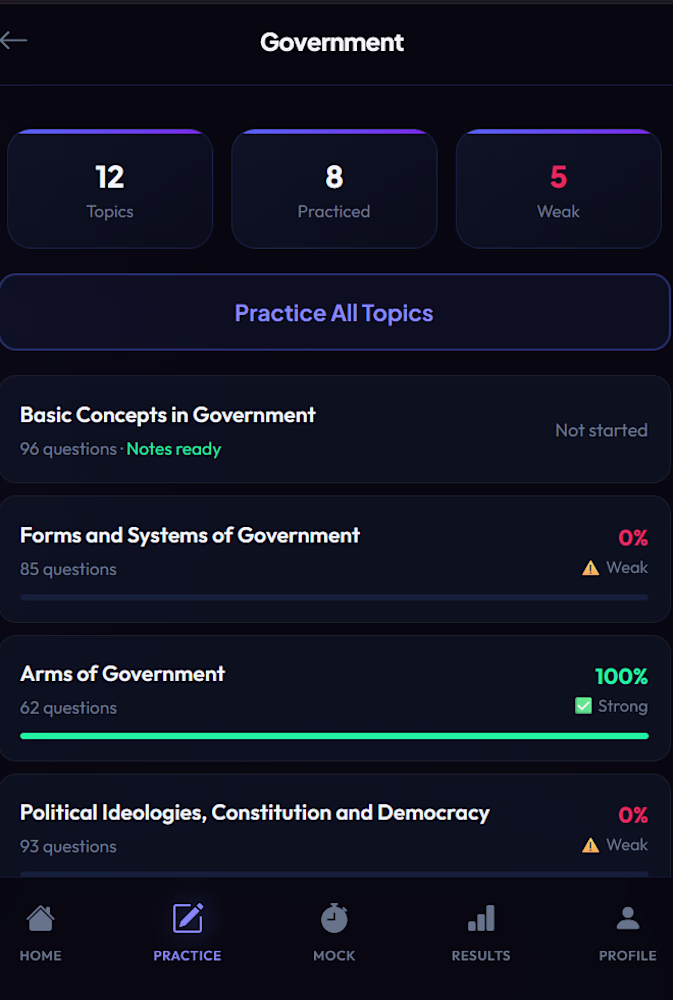
Task: Open the Home tab house icon
Action: (40, 918)
